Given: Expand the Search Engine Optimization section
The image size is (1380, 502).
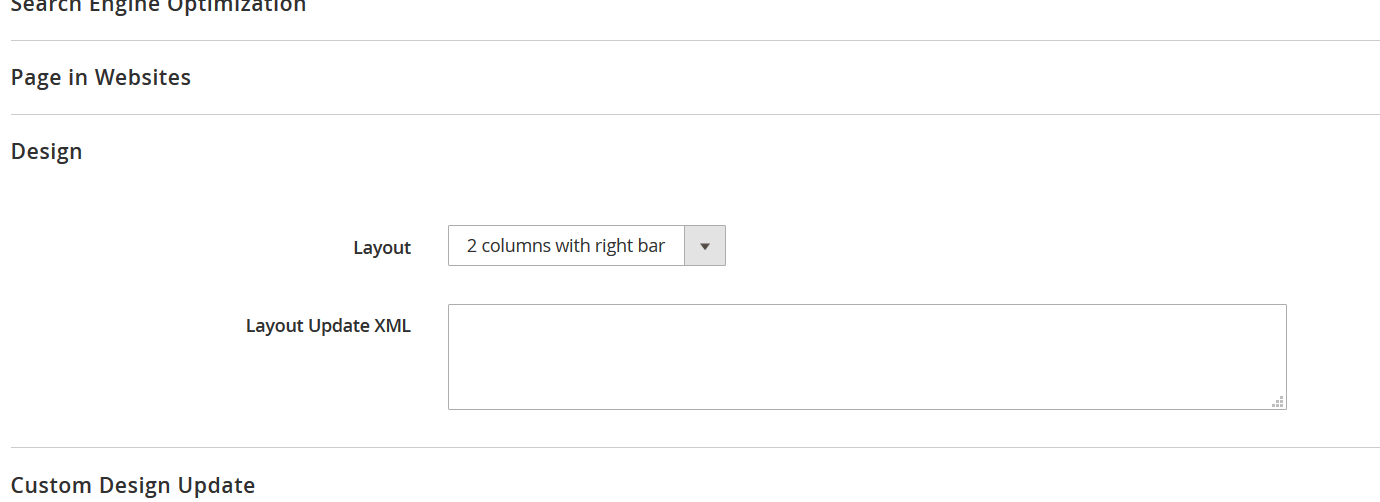Looking at the screenshot, I should point(158,7).
